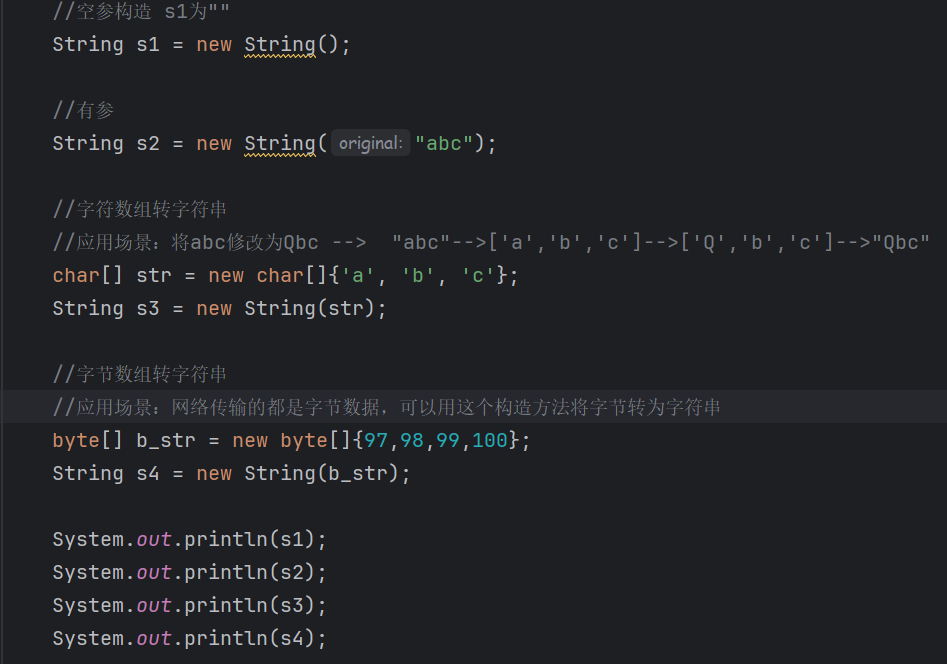The height and width of the screenshot is (664, 947).
Task: Click the comment "//字节数组转字符串"
Action: pos(140,375)
